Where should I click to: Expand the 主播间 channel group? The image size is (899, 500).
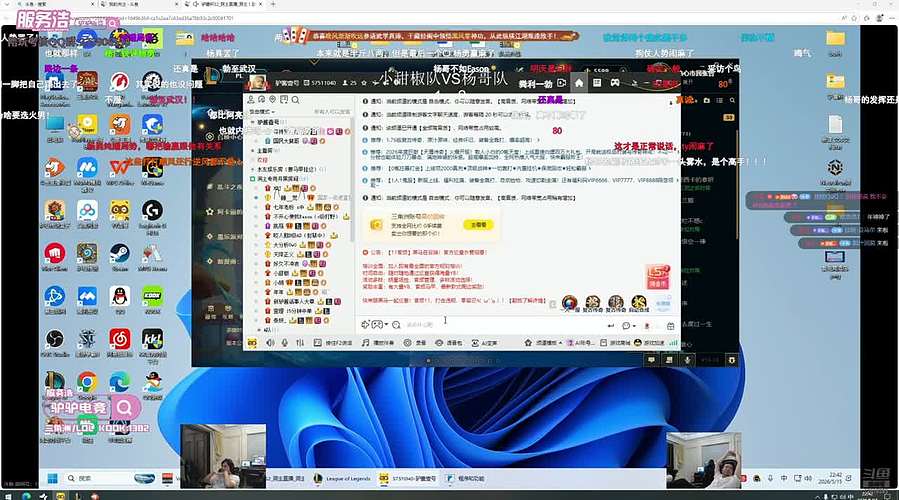pos(253,150)
